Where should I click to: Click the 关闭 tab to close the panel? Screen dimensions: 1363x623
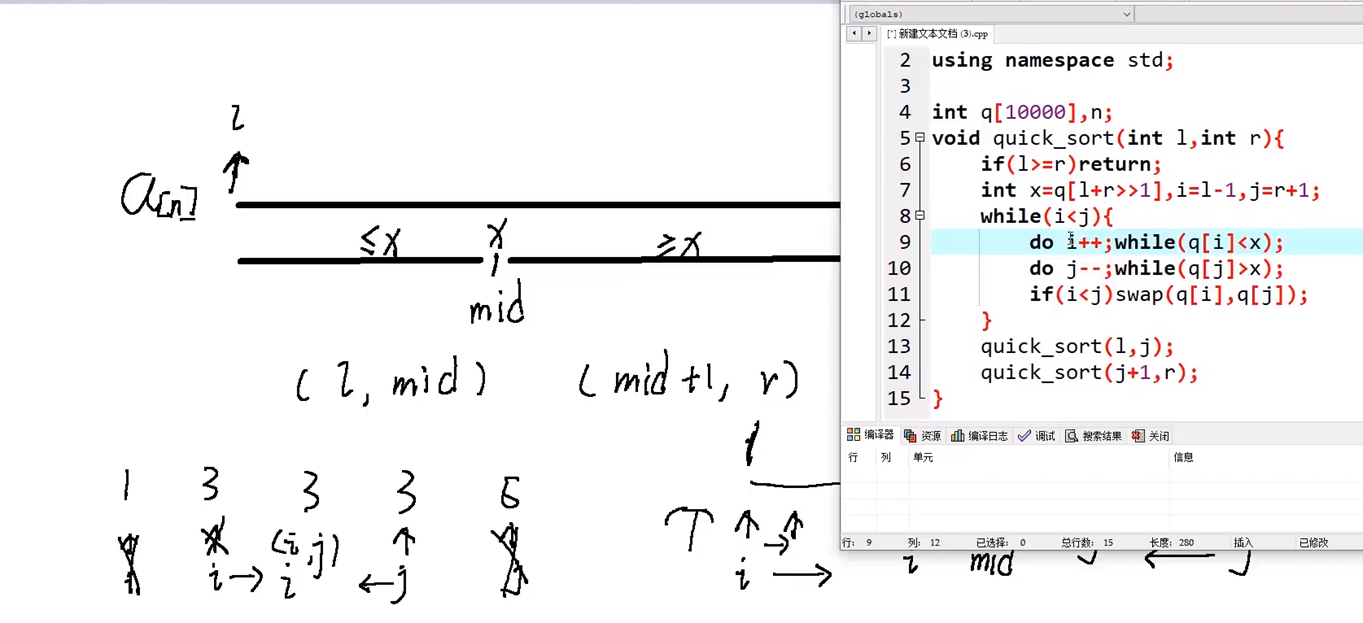[1150, 436]
